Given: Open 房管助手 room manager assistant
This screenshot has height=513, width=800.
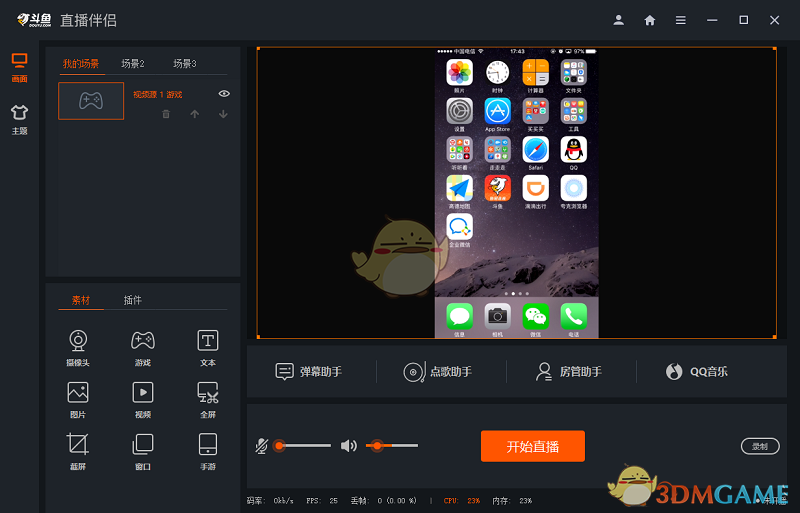Looking at the screenshot, I should pyautogui.click(x=568, y=372).
